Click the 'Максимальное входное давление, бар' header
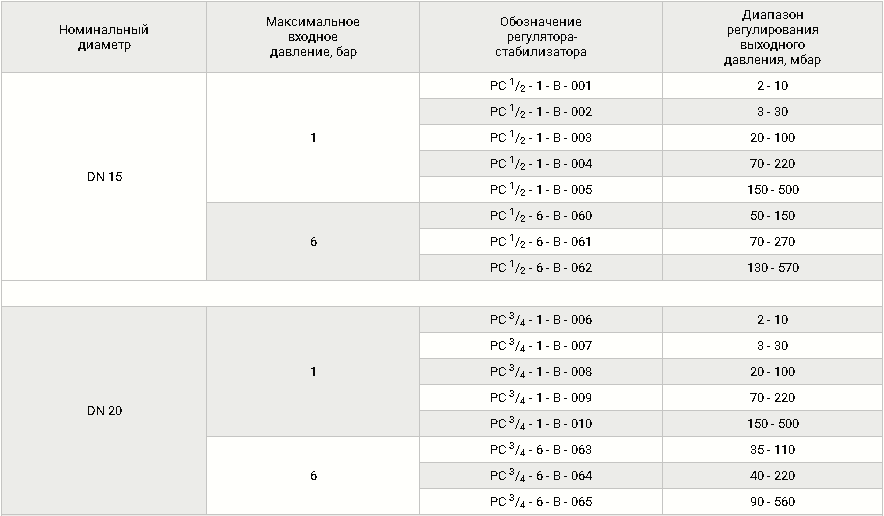 pos(313,37)
